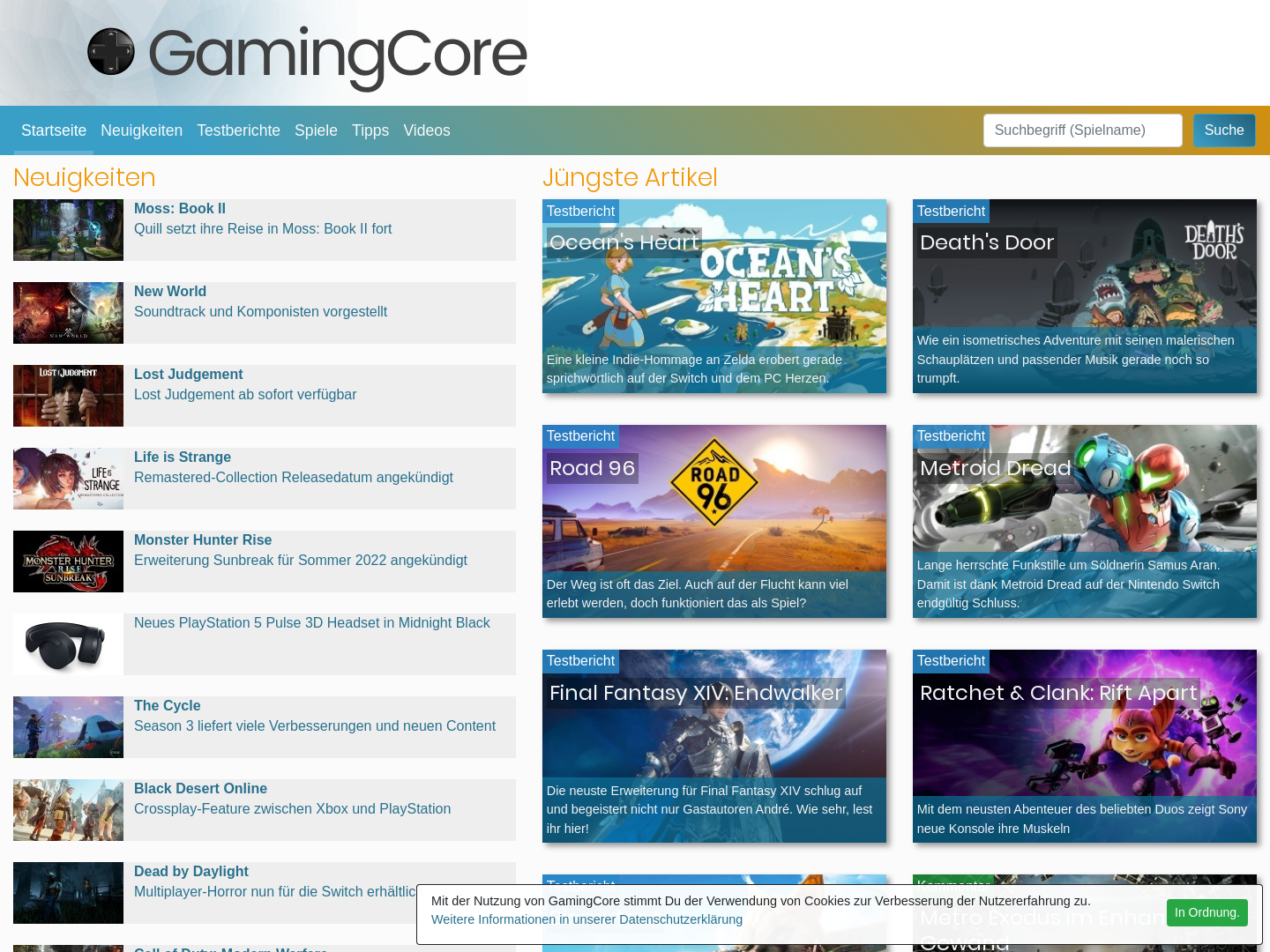Open the Ratchet & Clank: Rift Apart card
Viewport: 1270px width, 952px height.
pos(1085,747)
